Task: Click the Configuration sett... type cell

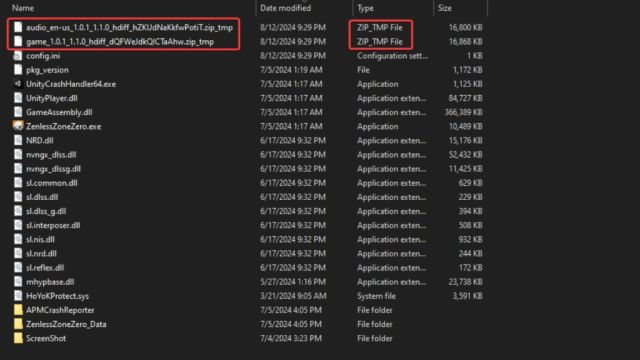Action: 393,56
